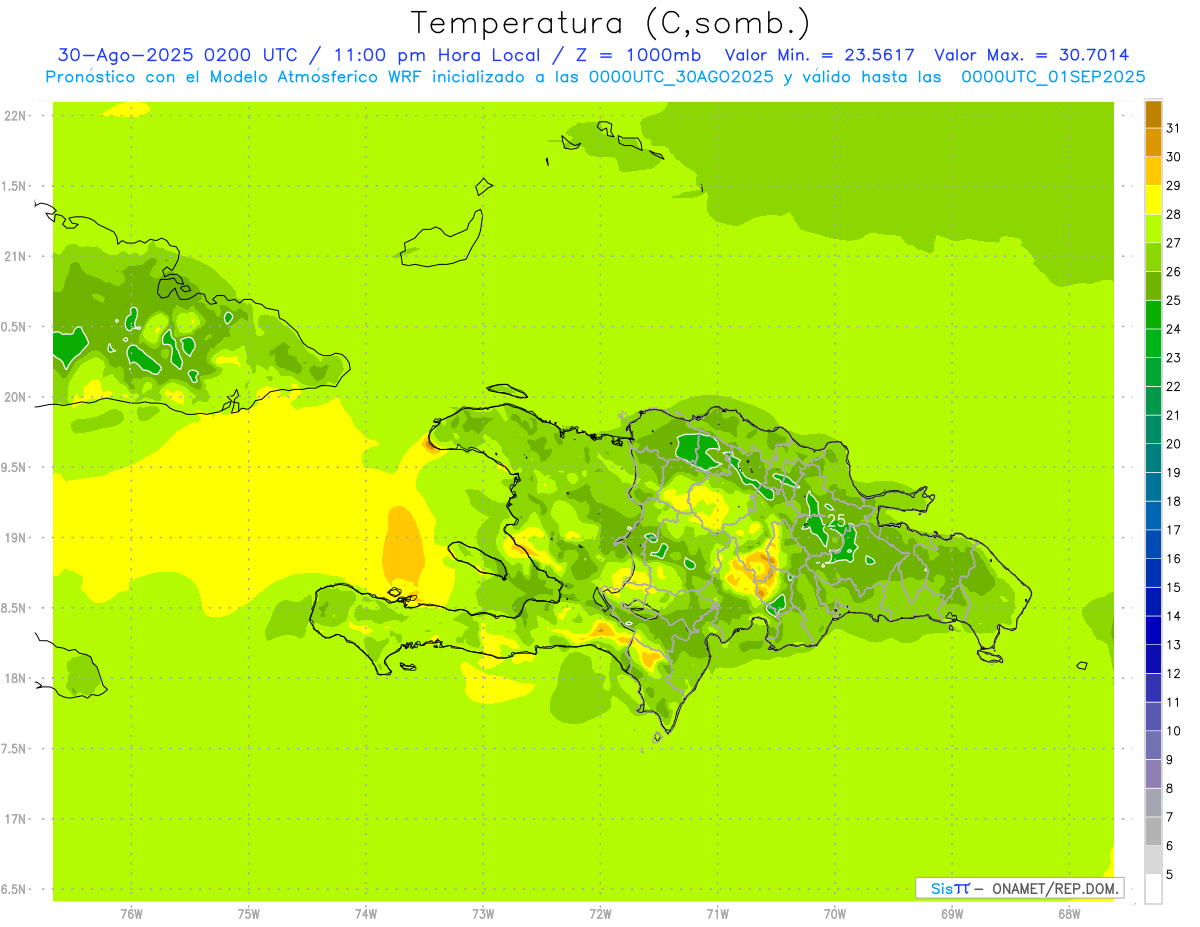The width and height of the screenshot is (1200, 927).
Task: Click the topmost dark orange legend swatch above 31
Action: [x=1153, y=114]
